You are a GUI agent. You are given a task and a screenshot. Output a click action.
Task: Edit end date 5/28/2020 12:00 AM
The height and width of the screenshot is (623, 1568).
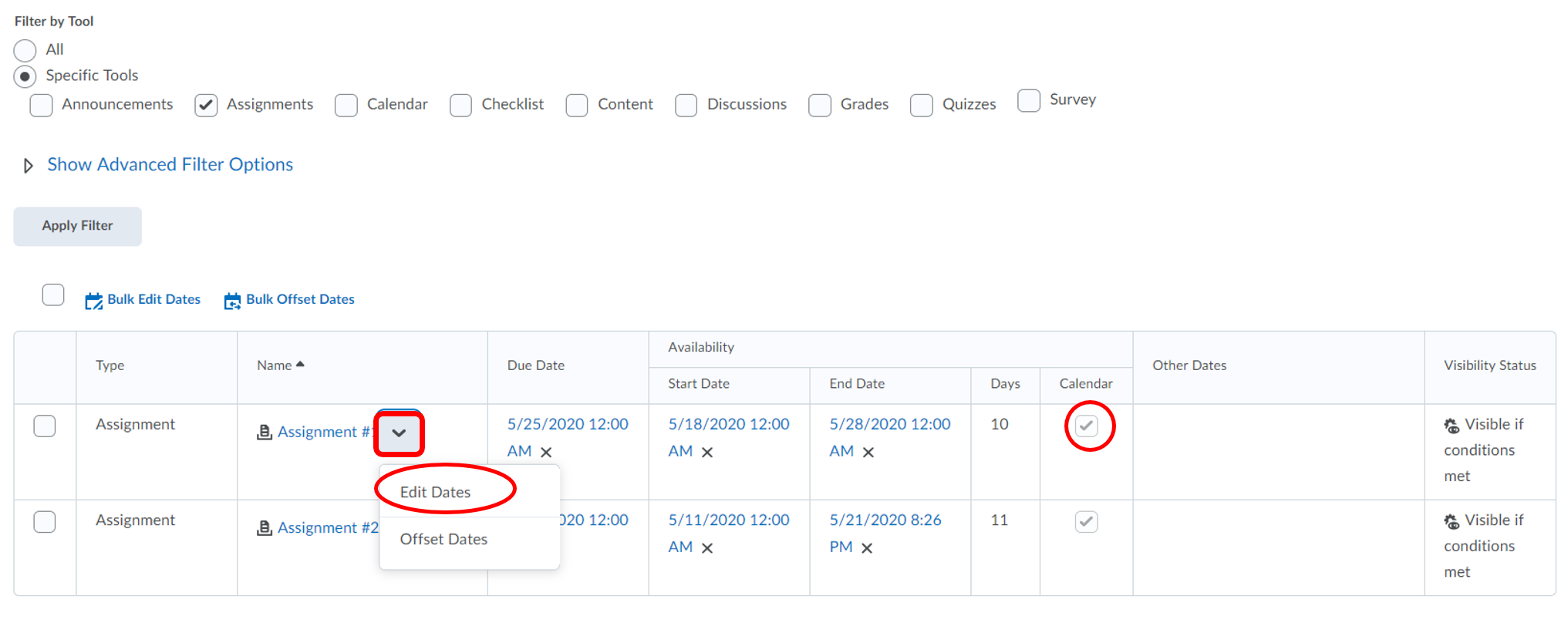pos(890,437)
